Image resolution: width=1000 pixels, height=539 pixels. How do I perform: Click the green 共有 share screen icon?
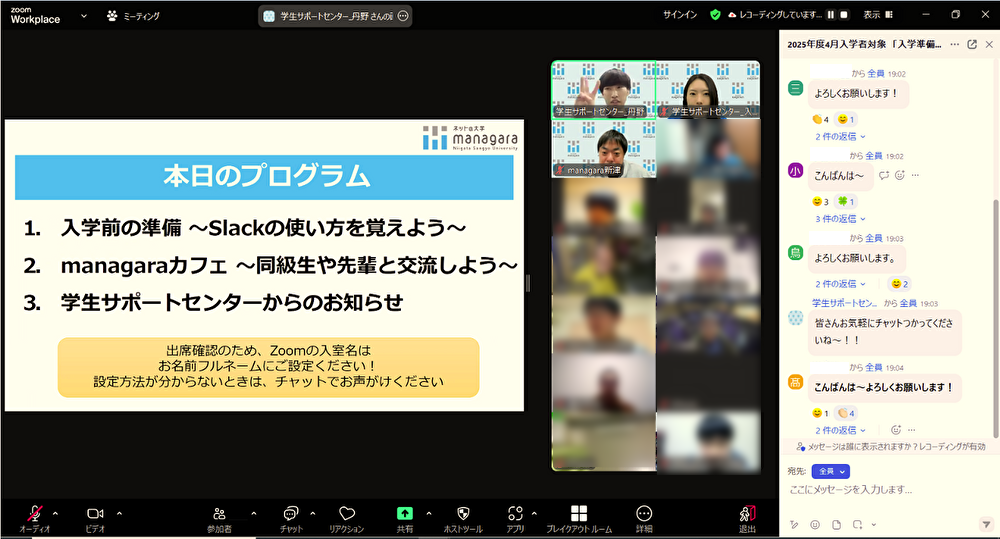(404, 513)
